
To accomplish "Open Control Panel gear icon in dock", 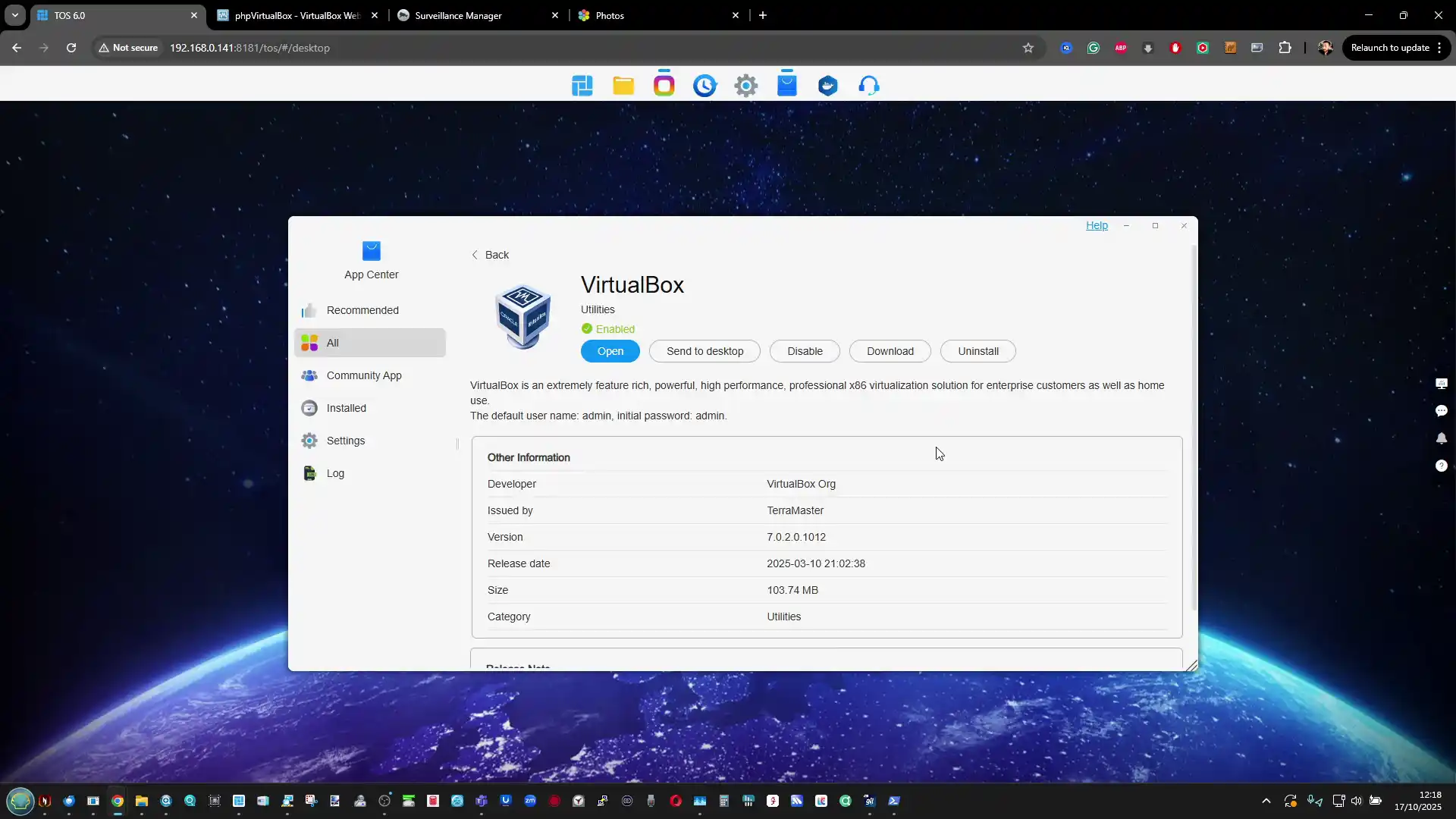I will [746, 86].
